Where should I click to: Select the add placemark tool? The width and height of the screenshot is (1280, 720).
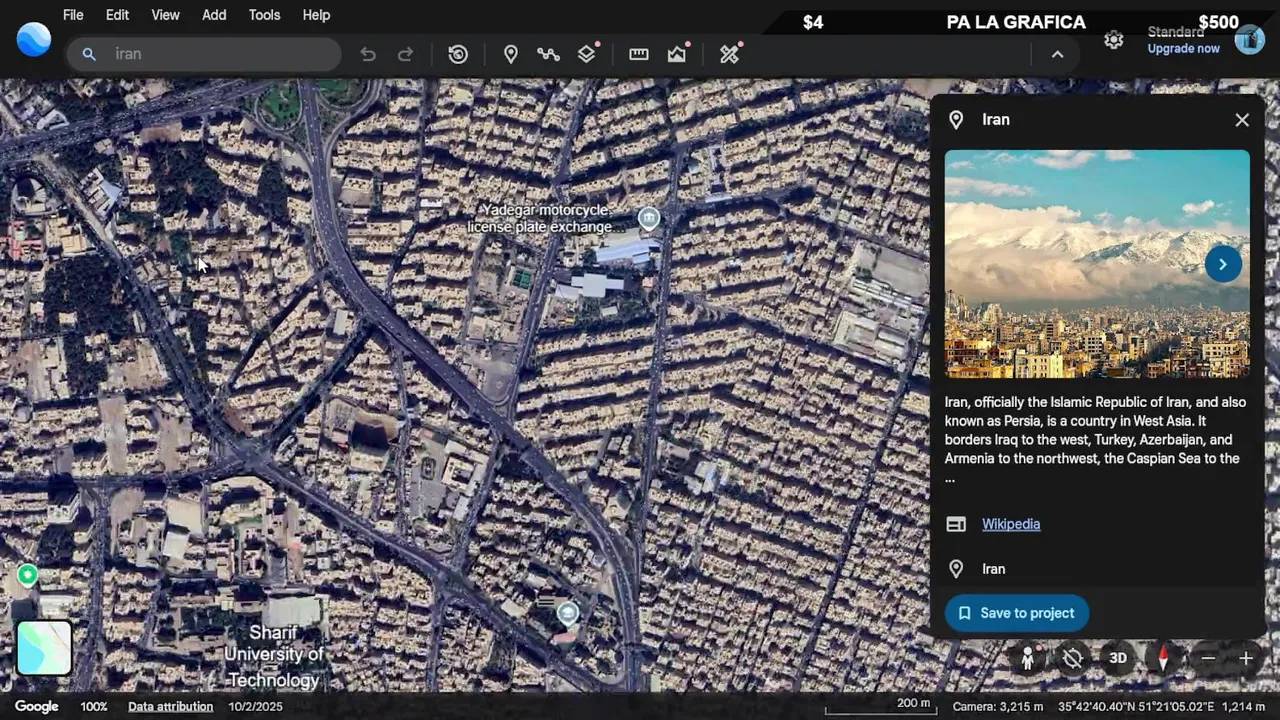511,54
